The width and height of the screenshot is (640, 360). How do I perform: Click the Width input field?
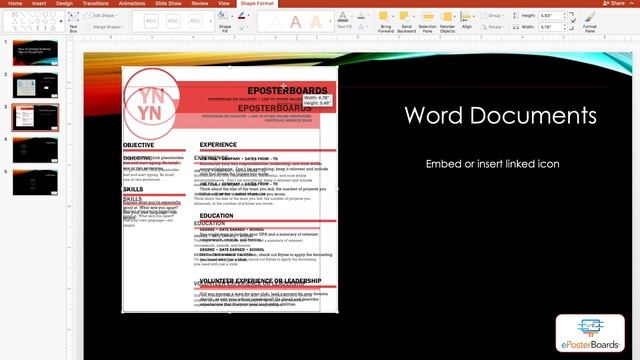[x=550, y=27]
